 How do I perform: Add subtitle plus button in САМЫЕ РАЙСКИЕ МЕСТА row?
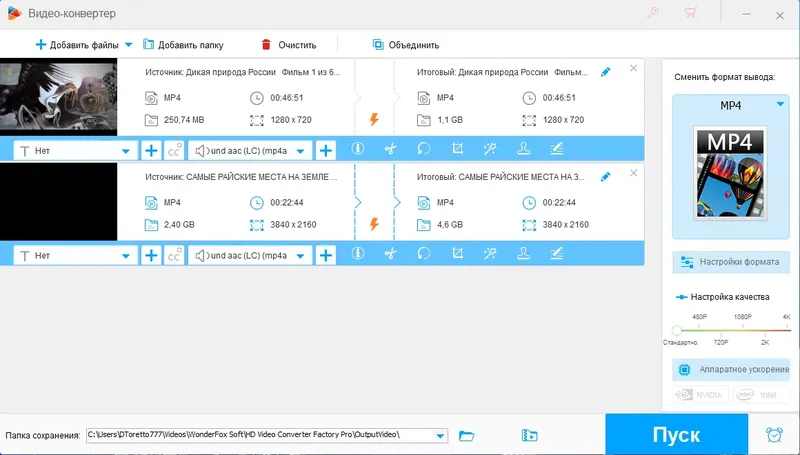tap(151, 256)
